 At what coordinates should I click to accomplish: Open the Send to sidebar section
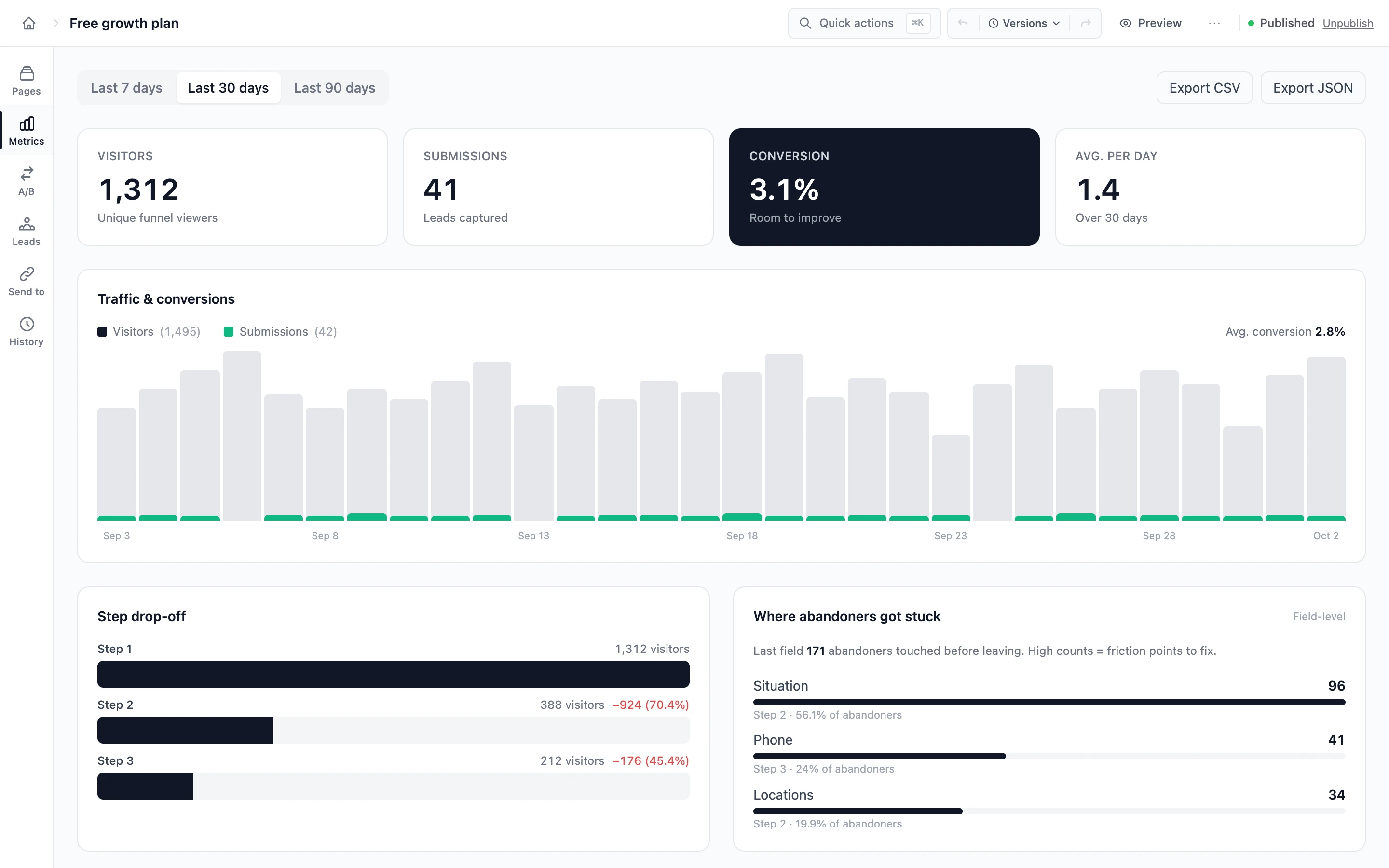pos(27,281)
